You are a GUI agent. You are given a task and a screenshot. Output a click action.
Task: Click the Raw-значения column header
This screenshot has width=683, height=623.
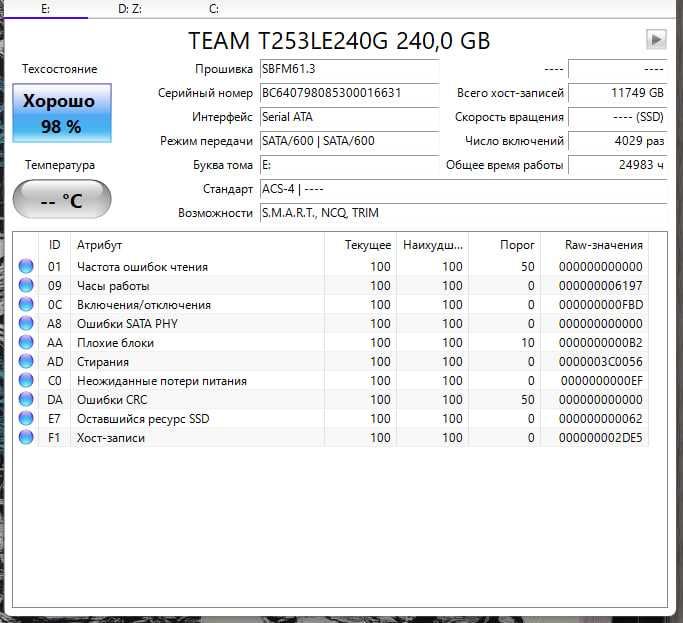pyautogui.click(x=595, y=245)
